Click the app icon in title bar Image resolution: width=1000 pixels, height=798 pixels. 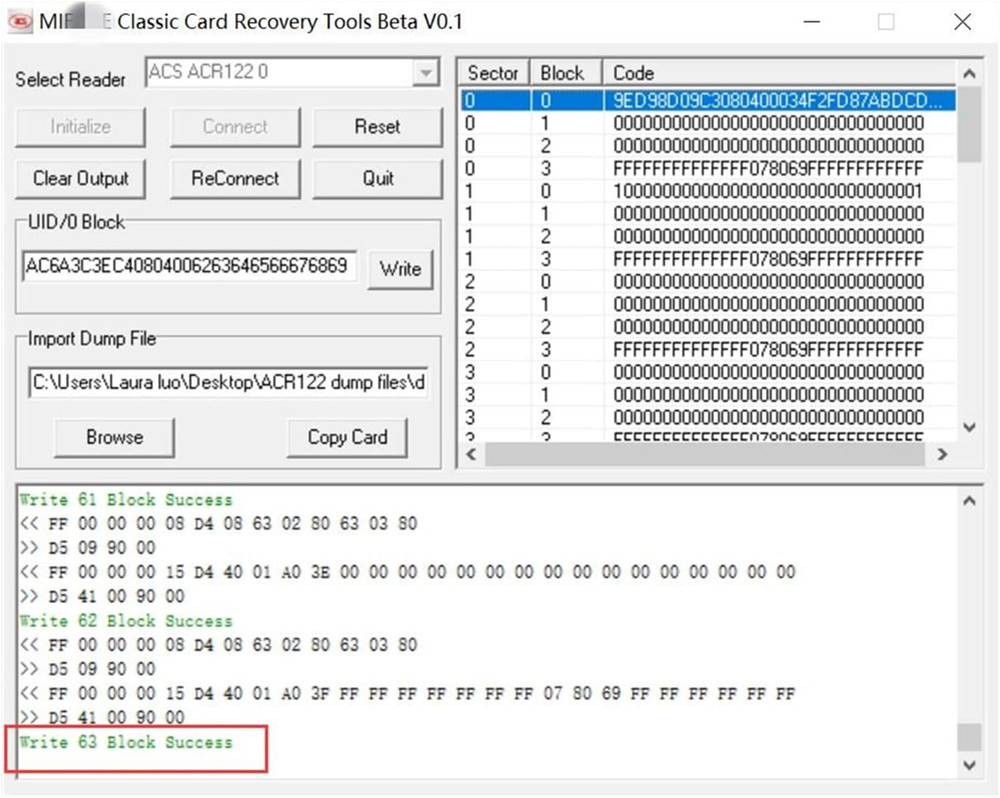point(18,21)
